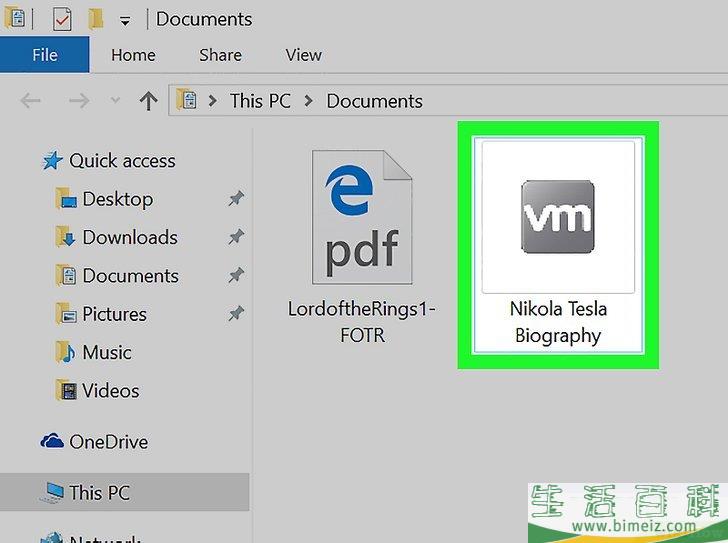The width and height of the screenshot is (728, 543).
Task: Open Downloads in the sidebar
Action: tap(130, 238)
